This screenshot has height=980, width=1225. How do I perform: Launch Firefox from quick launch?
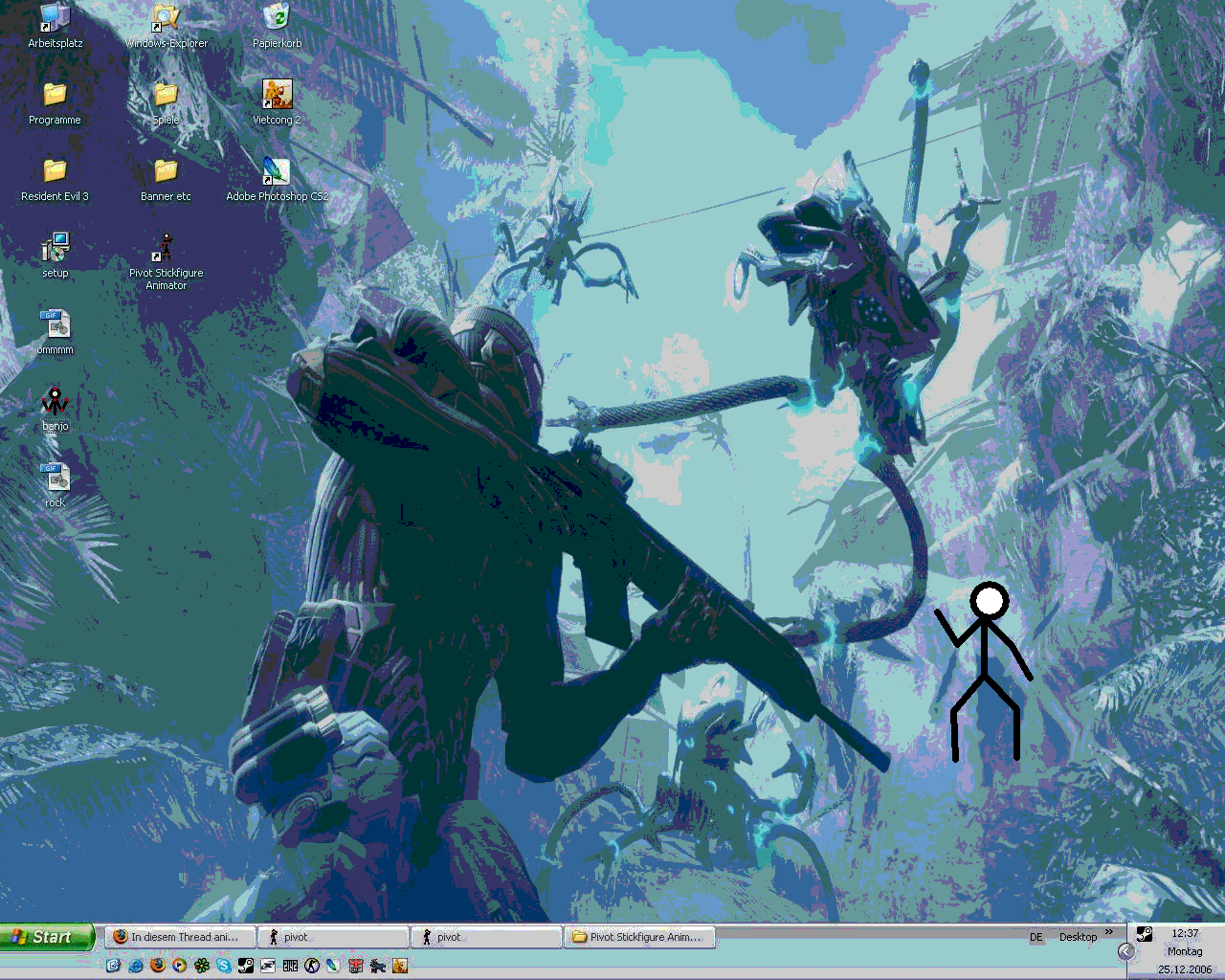tap(158, 966)
